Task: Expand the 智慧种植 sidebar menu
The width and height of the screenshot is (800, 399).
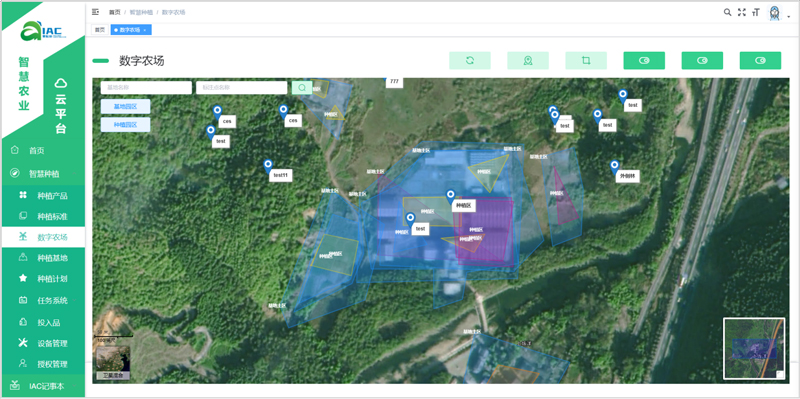Action: tap(43, 173)
